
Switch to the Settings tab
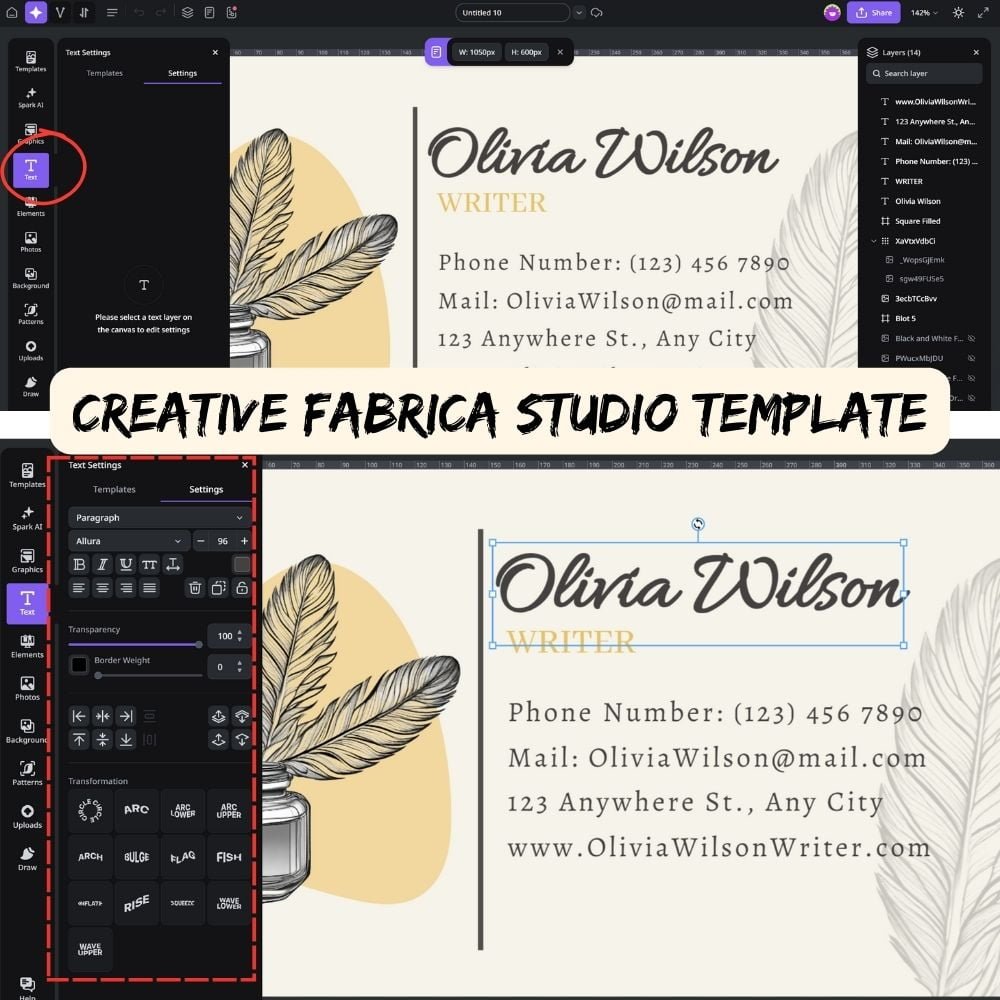206,489
